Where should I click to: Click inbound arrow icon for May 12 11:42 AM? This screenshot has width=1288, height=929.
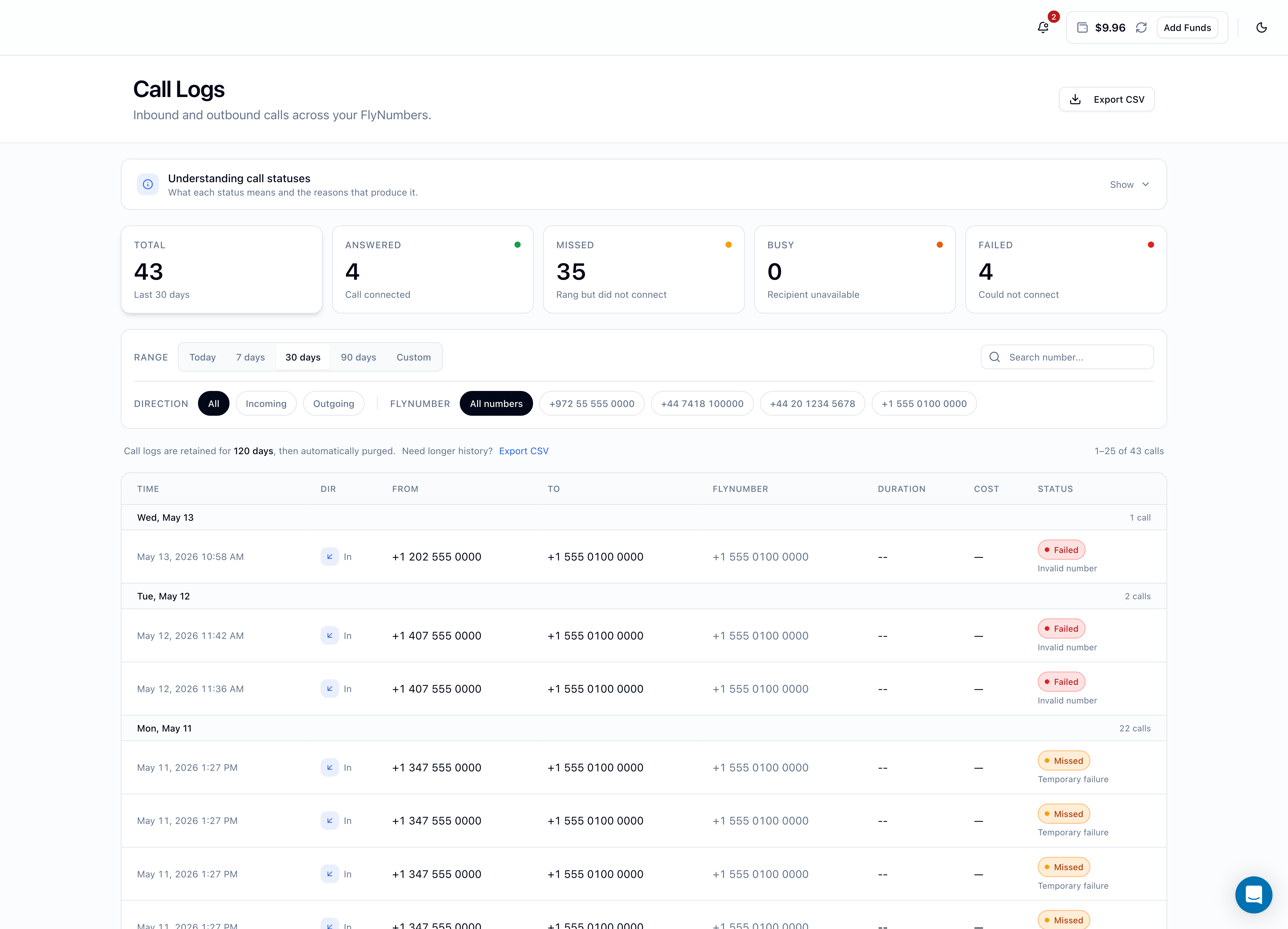coord(329,635)
